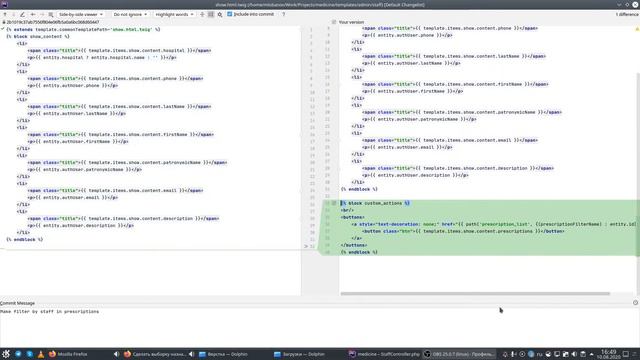This screenshot has width=640, height=360.
Task: Open diff help question mark
Action: (x=284, y=14)
